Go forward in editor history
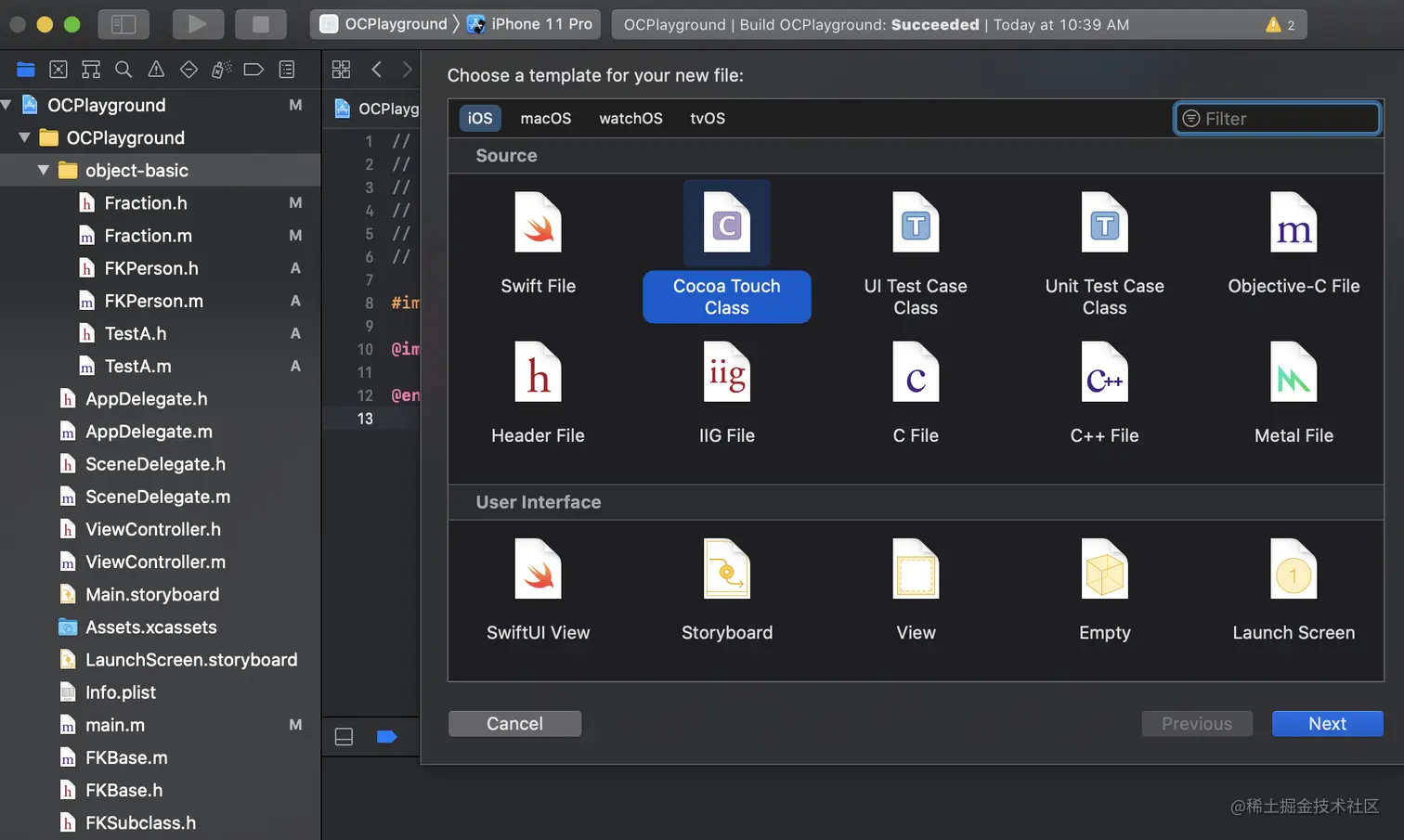Screen dimensions: 1404x840 (407, 70)
